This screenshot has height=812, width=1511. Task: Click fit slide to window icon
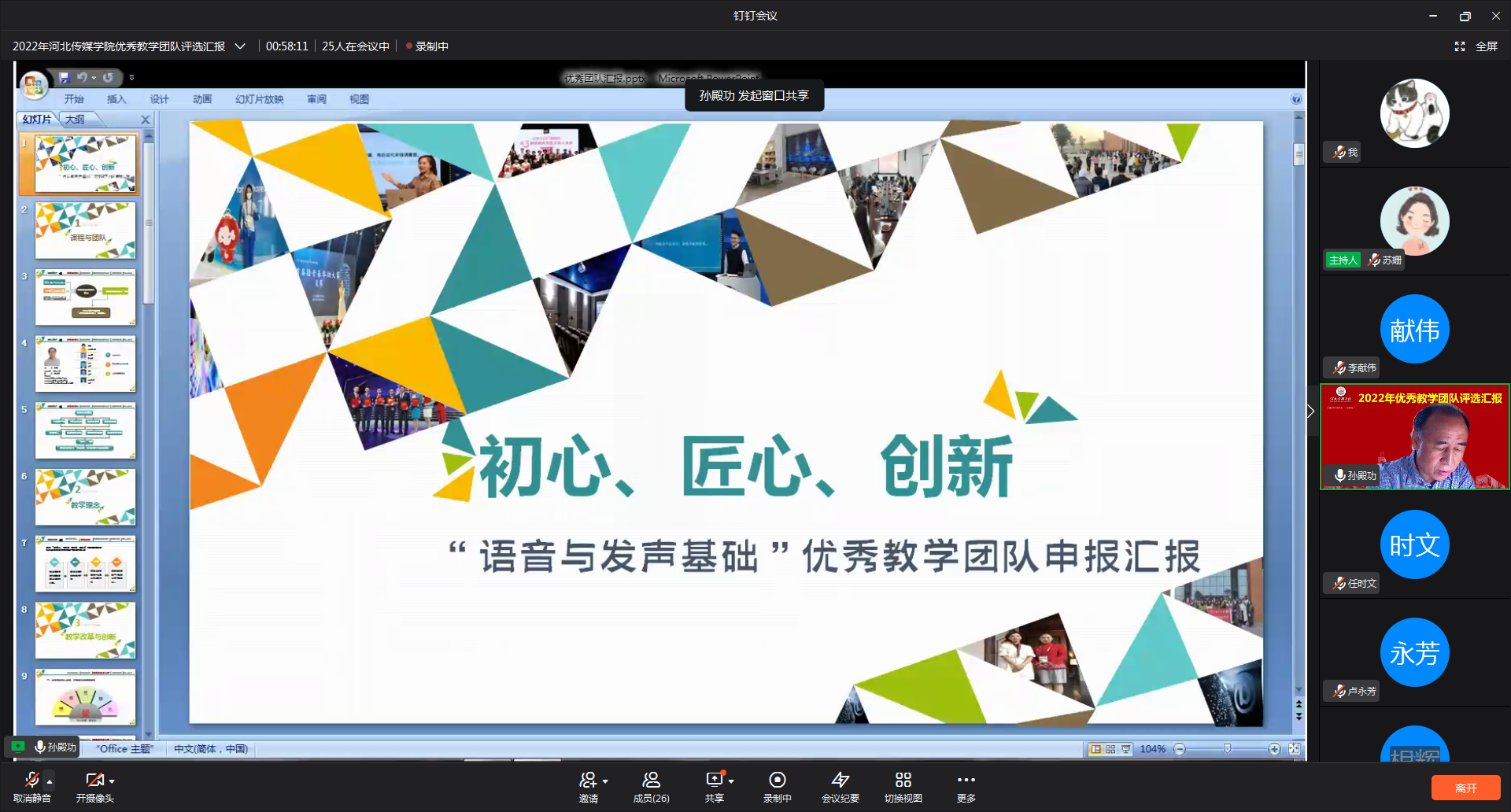1294,749
